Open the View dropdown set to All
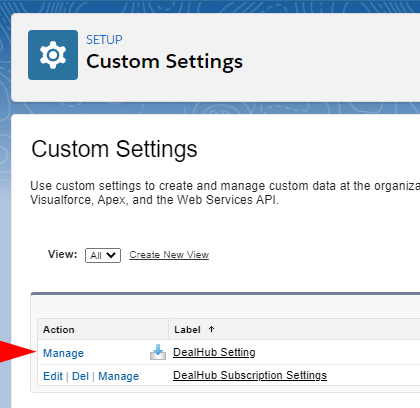The height and width of the screenshot is (408, 420). pyautogui.click(x=103, y=255)
